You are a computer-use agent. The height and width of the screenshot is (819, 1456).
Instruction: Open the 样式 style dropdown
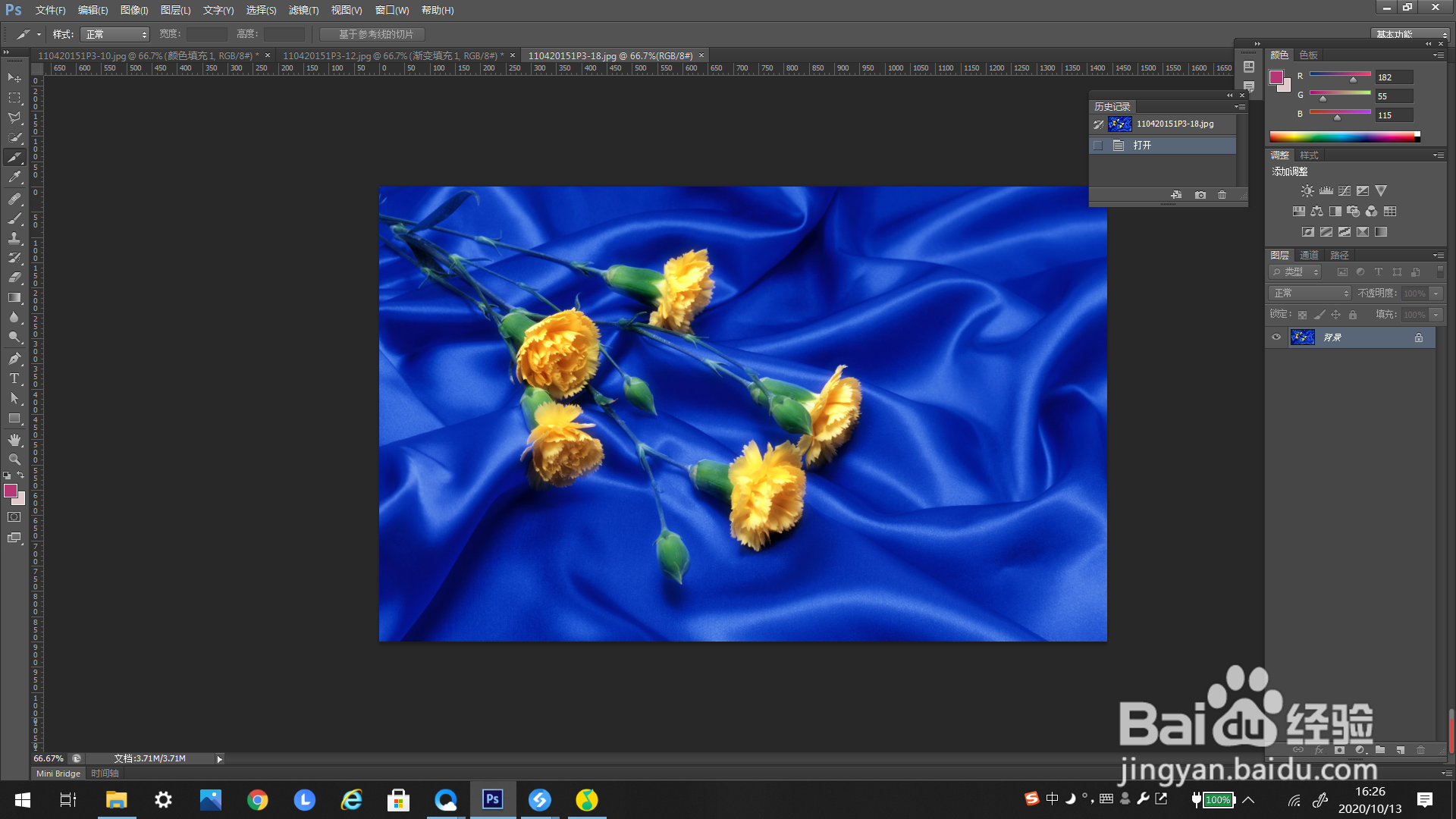click(115, 34)
